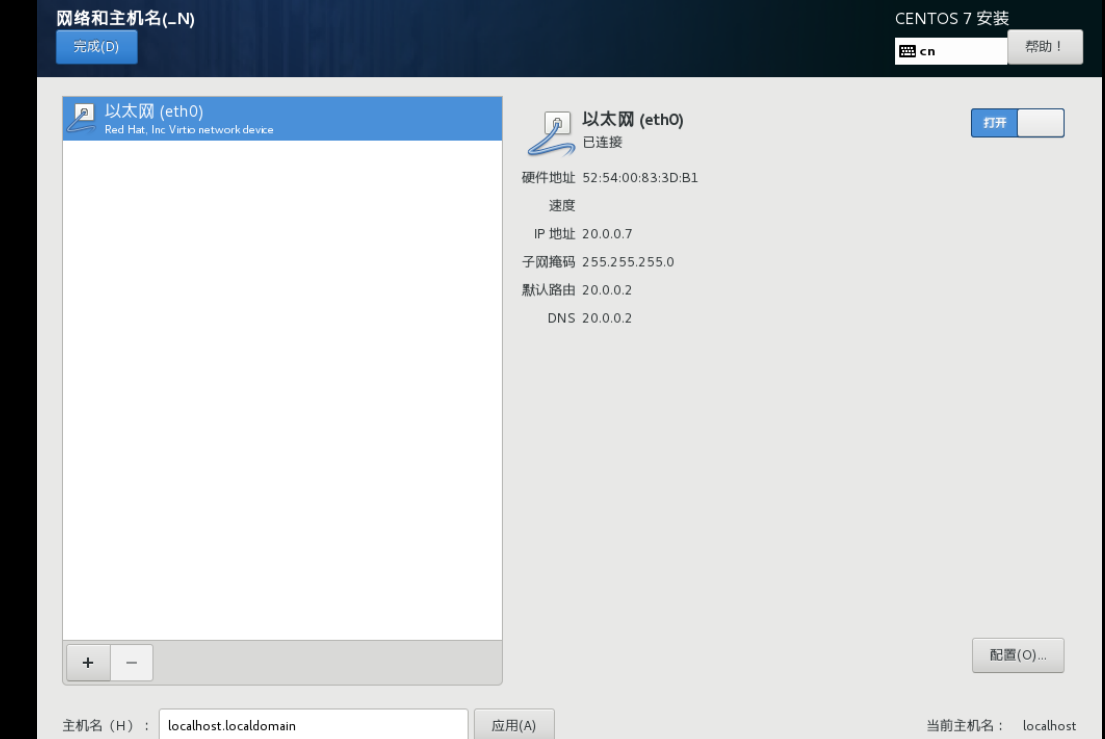Add a network device with plus button
The image size is (1105, 739).
tap(88, 663)
